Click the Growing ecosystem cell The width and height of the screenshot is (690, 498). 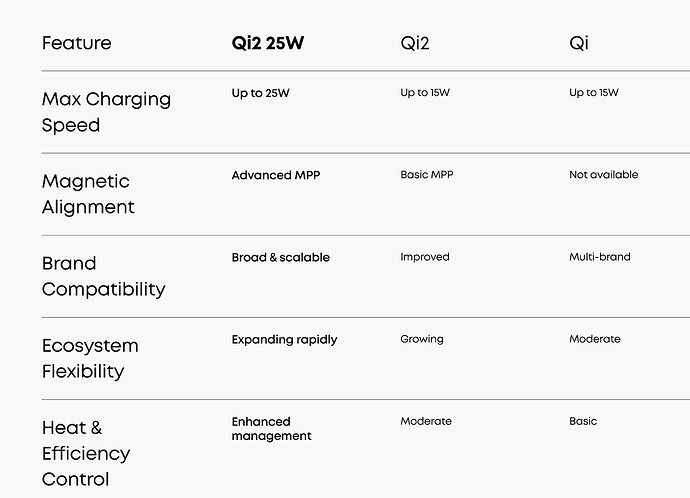click(x=421, y=339)
